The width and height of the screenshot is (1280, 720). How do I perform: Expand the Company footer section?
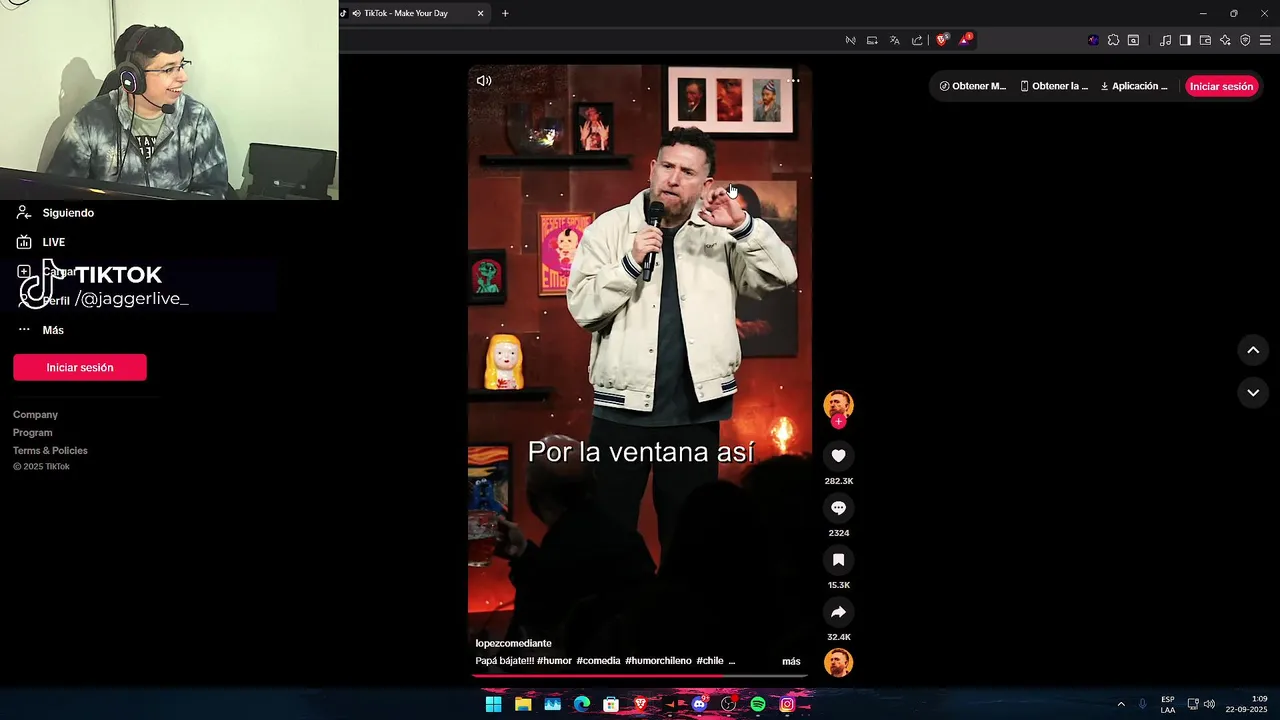point(35,414)
